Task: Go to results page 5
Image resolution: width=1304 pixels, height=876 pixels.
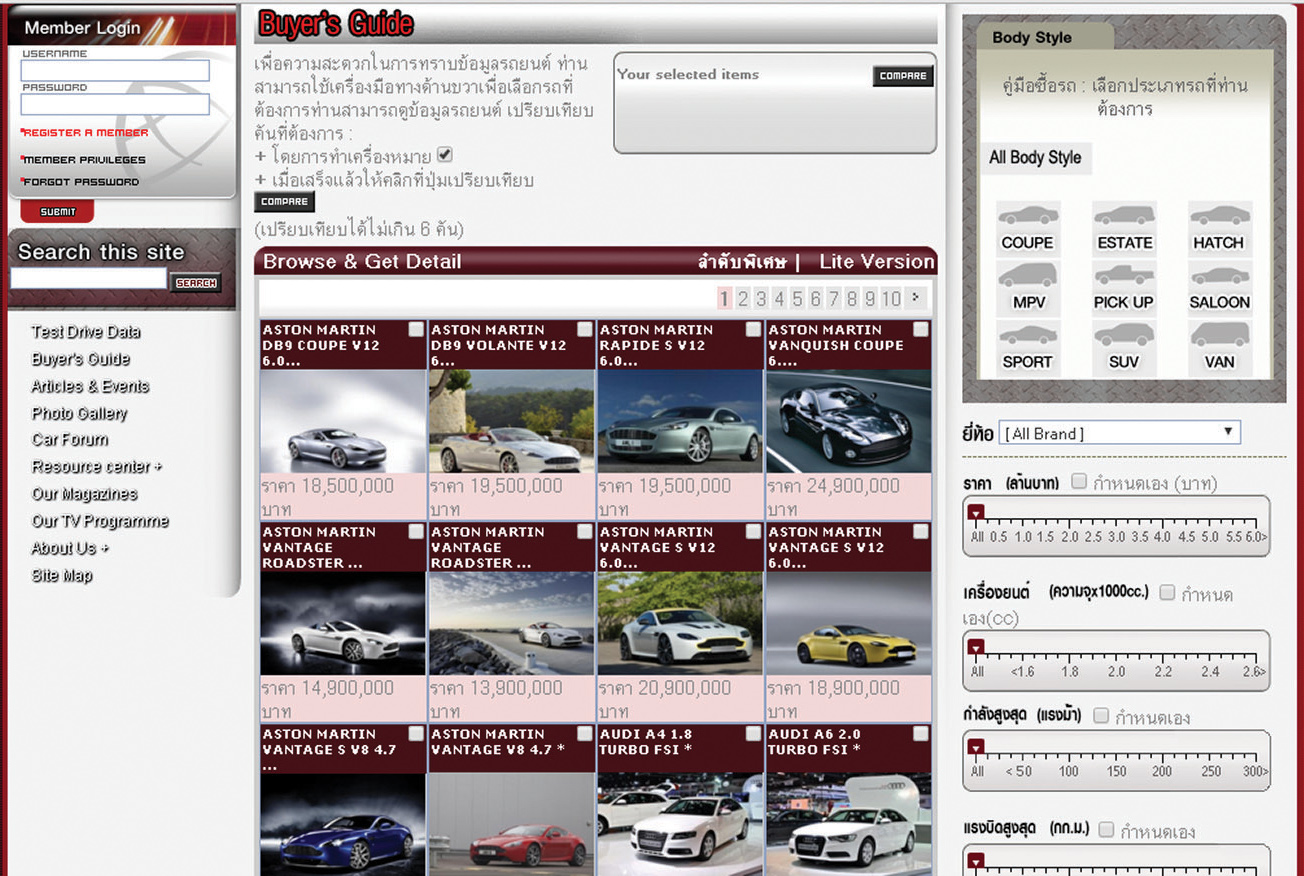Action: coord(797,298)
